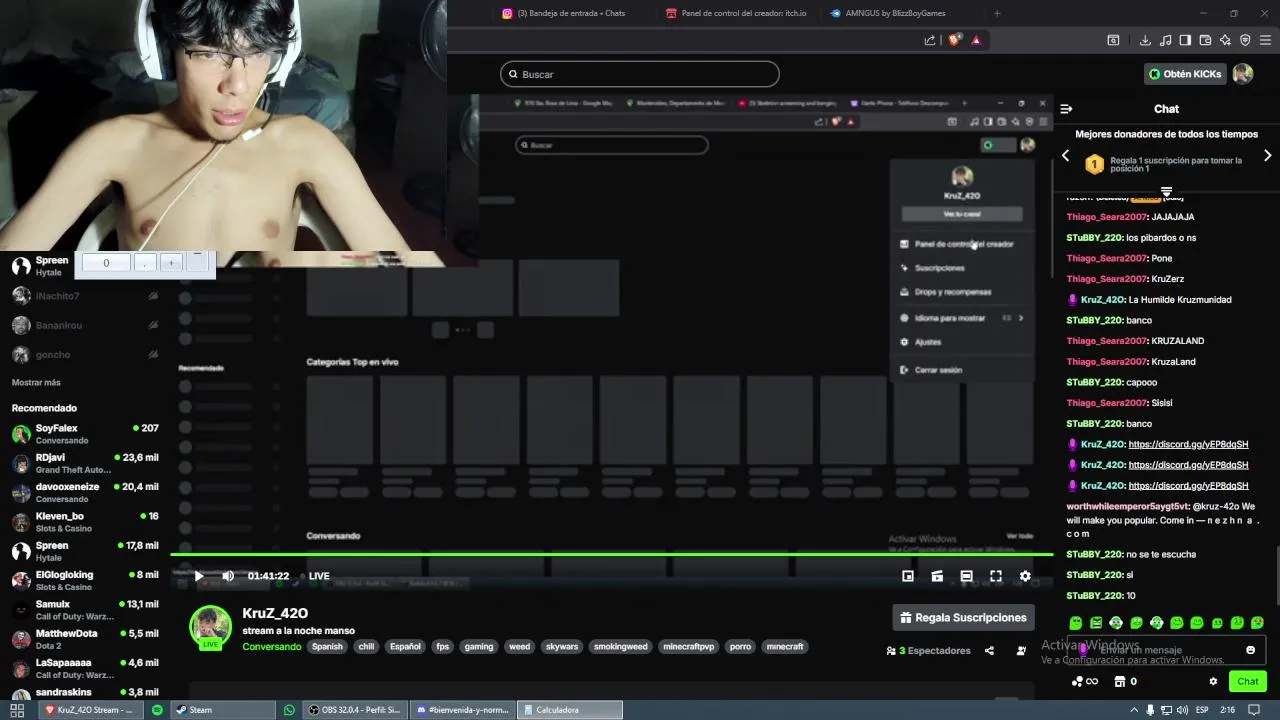The image size is (1280, 720).
Task: Open a new browser tab
Action: pos(997,13)
